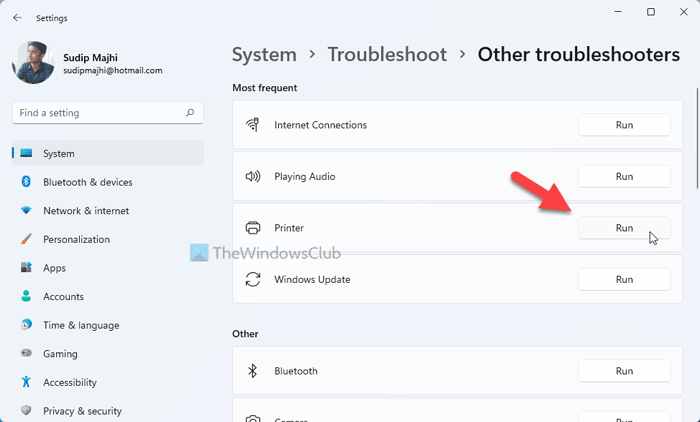The image size is (700, 422).
Task: Run the Windows Update troubleshooter
Action: [624, 280]
